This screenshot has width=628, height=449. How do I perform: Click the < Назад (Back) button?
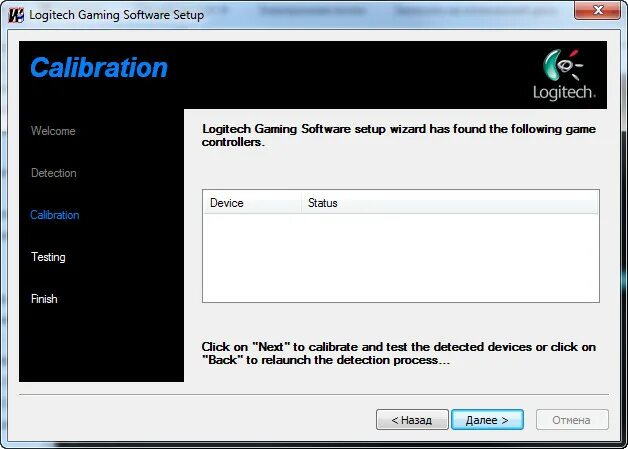[x=412, y=419]
